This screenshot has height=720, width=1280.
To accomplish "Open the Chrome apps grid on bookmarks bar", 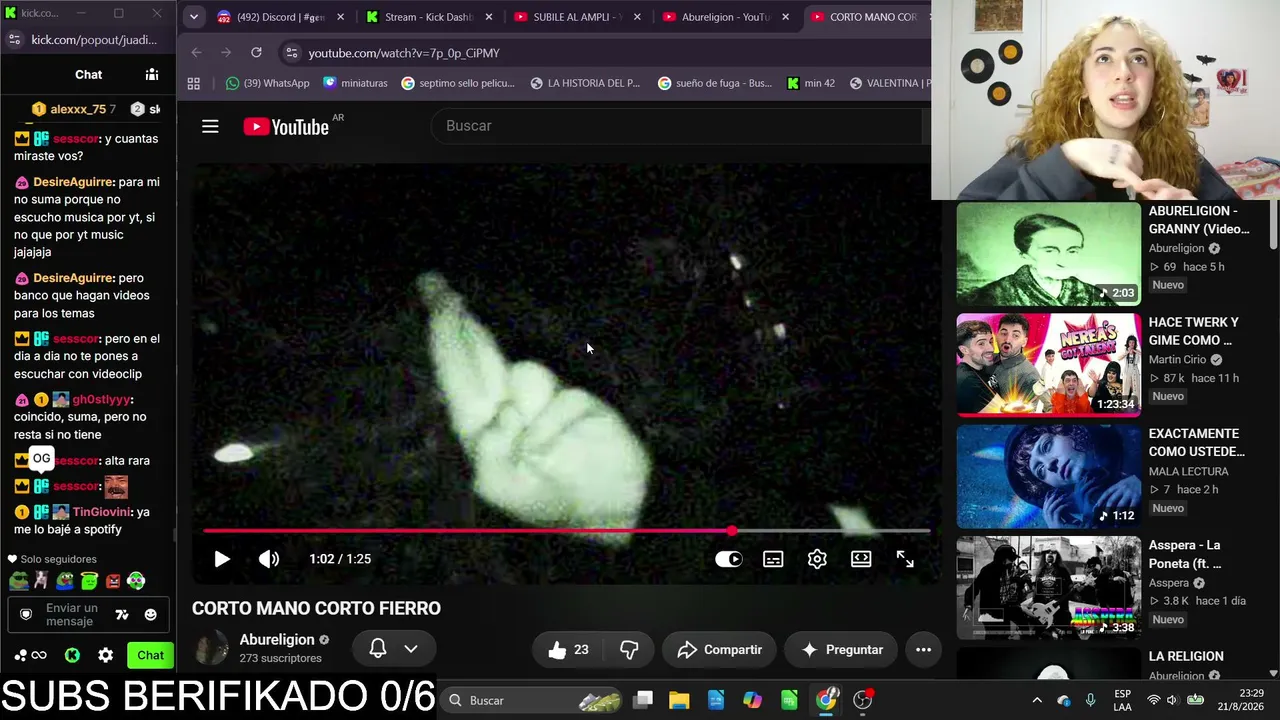I will pyautogui.click(x=194, y=83).
